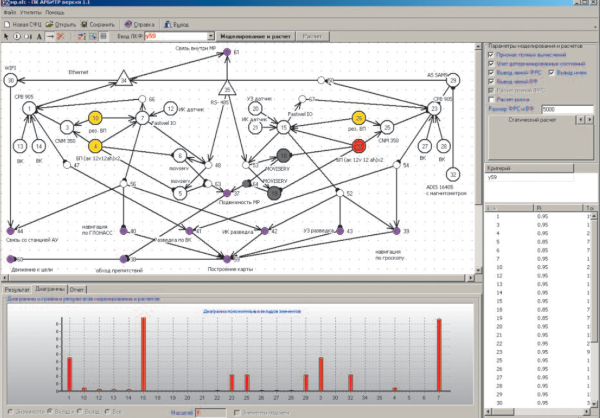Open a file with Открыть icon

[49, 24]
